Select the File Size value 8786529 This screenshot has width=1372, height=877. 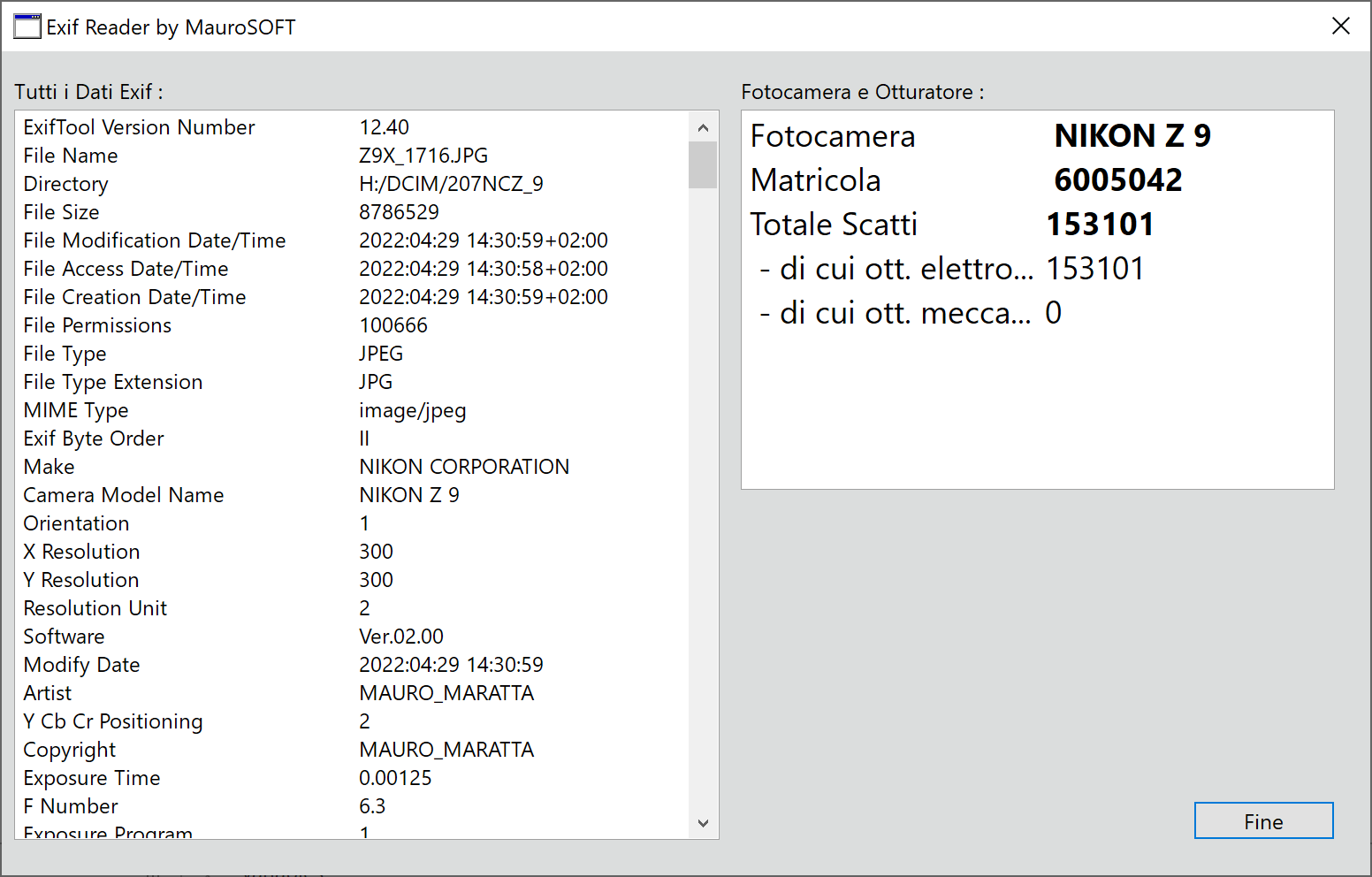[399, 212]
